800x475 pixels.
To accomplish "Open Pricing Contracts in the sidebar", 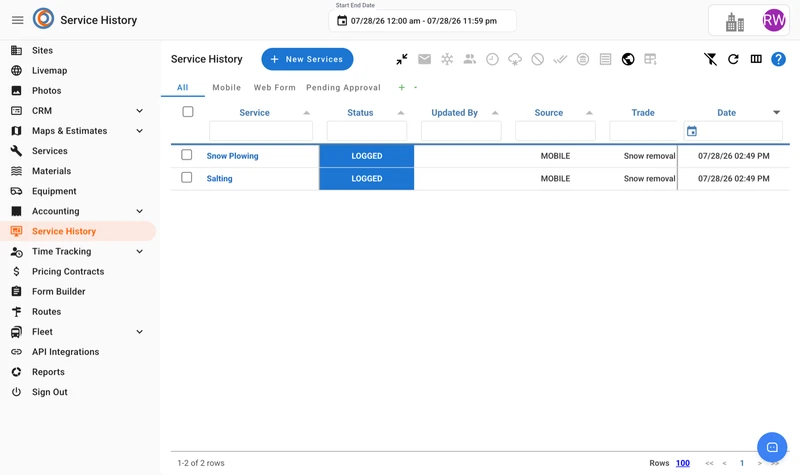I will [68, 271].
